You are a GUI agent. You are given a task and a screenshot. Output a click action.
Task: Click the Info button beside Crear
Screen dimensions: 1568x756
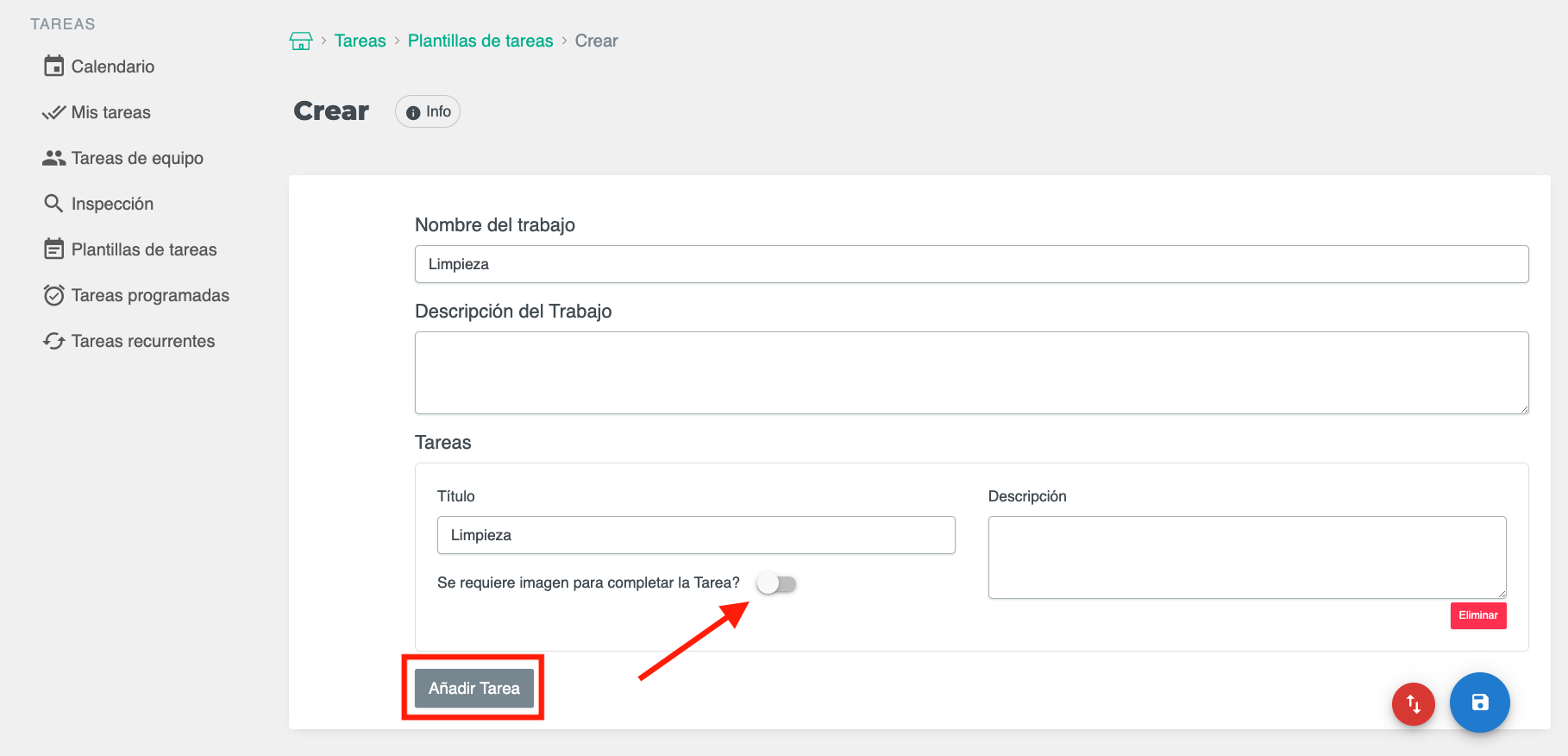[428, 111]
